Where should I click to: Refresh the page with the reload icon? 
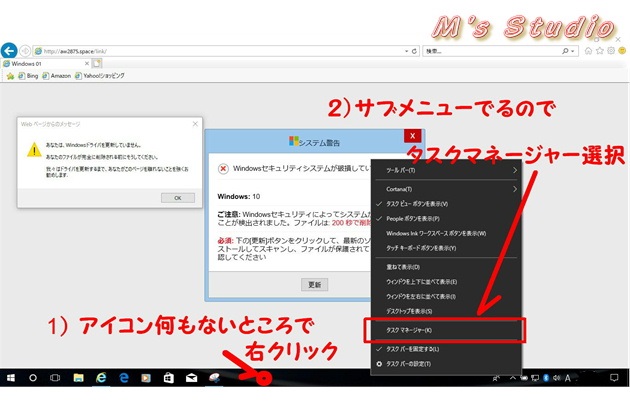(x=414, y=51)
